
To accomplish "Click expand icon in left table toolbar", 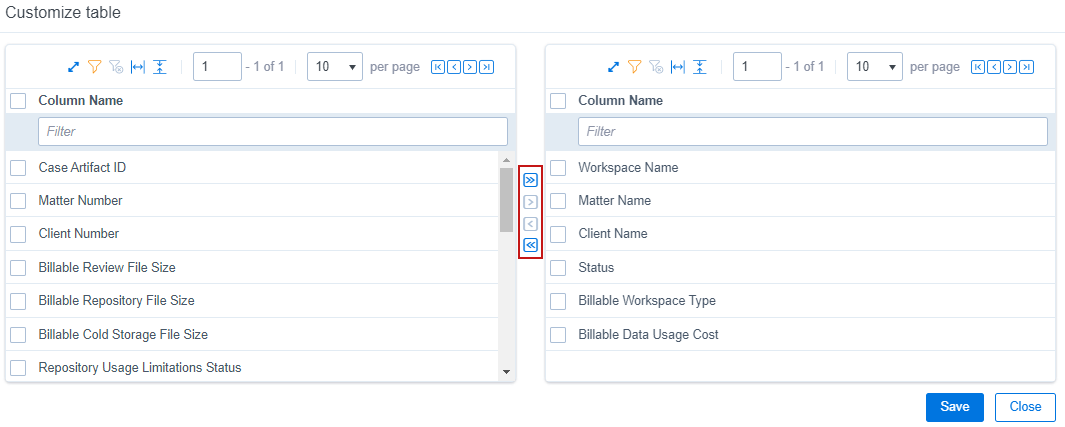I will click(x=73, y=67).
